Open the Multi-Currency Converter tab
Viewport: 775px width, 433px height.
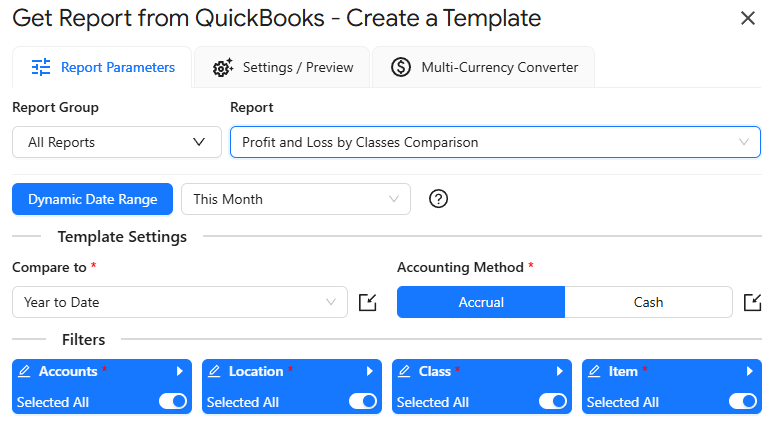click(484, 67)
